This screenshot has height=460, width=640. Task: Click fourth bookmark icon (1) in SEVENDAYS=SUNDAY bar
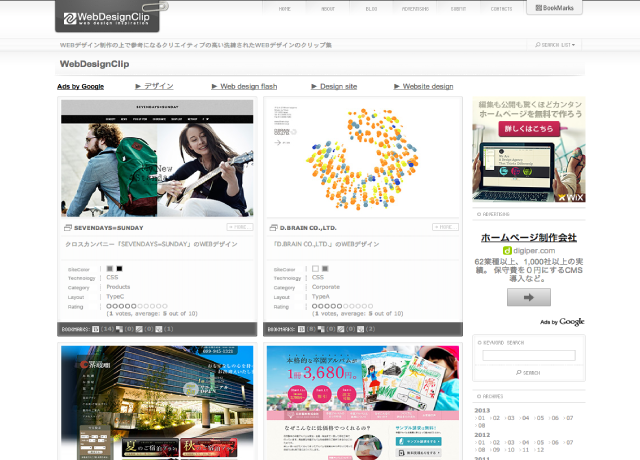coord(159,329)
